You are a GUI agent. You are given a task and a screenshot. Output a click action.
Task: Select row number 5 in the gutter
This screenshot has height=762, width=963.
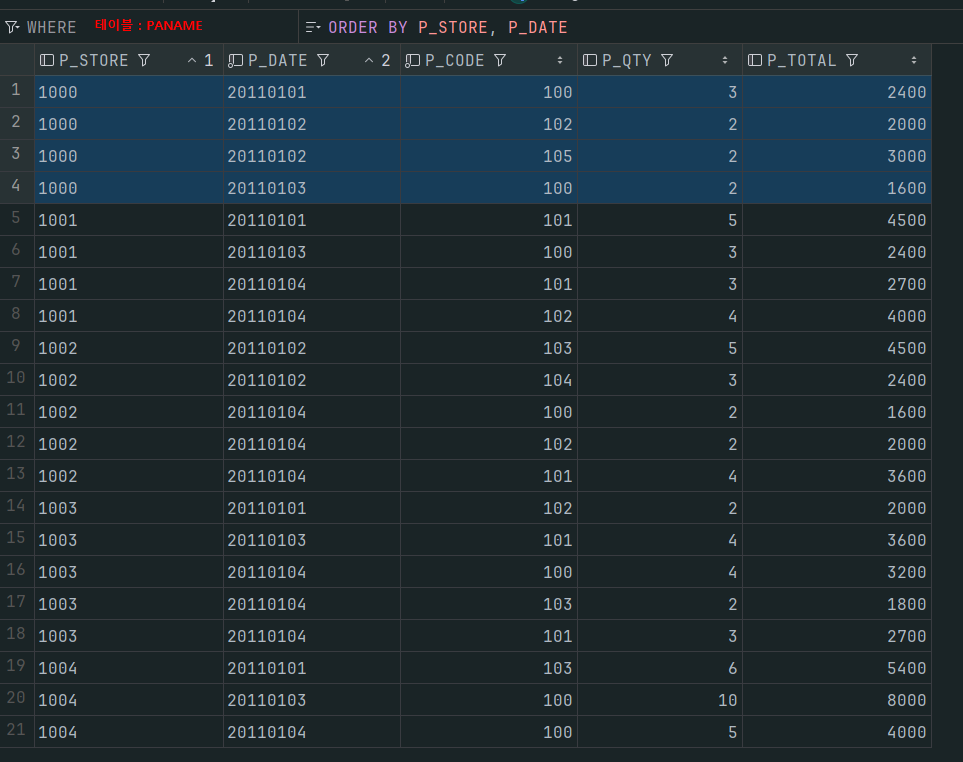17,218
